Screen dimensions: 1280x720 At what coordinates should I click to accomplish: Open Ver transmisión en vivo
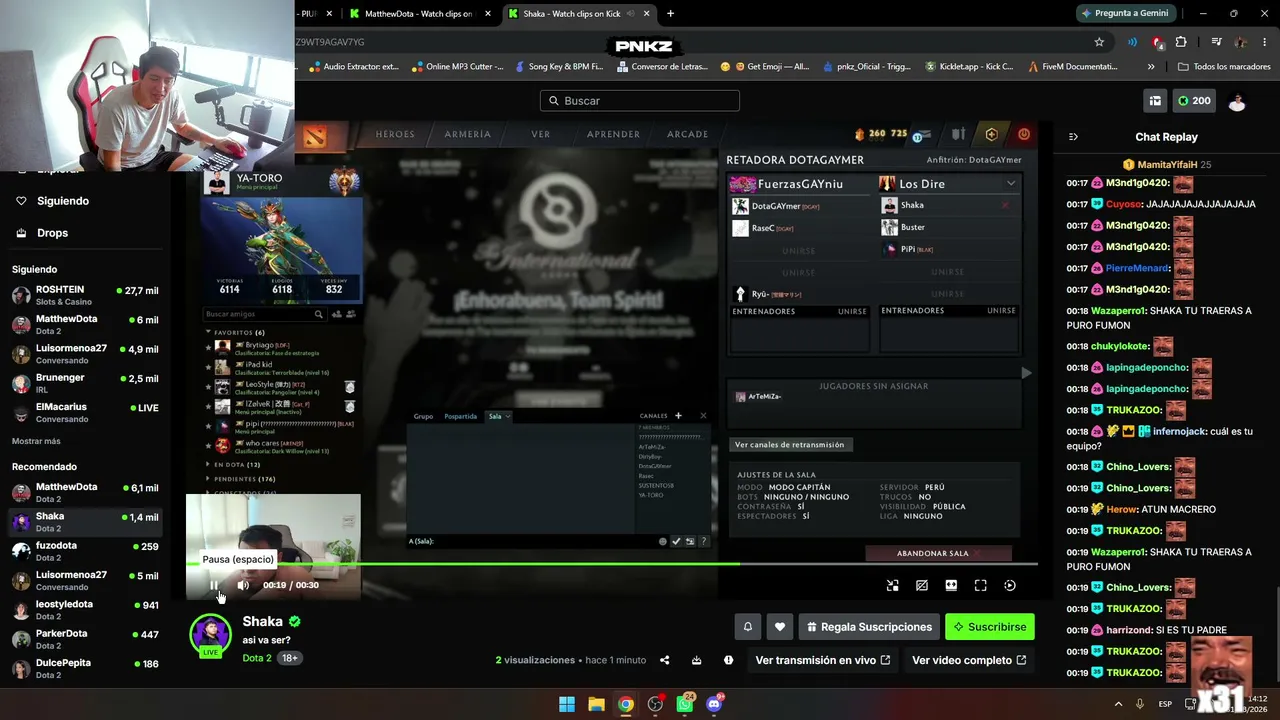click(x=823, y=660)
